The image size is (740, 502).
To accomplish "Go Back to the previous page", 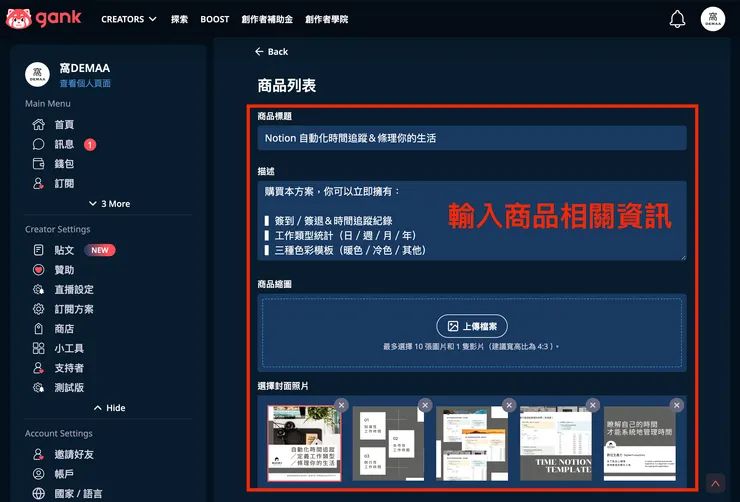I will tap(271, 51).
